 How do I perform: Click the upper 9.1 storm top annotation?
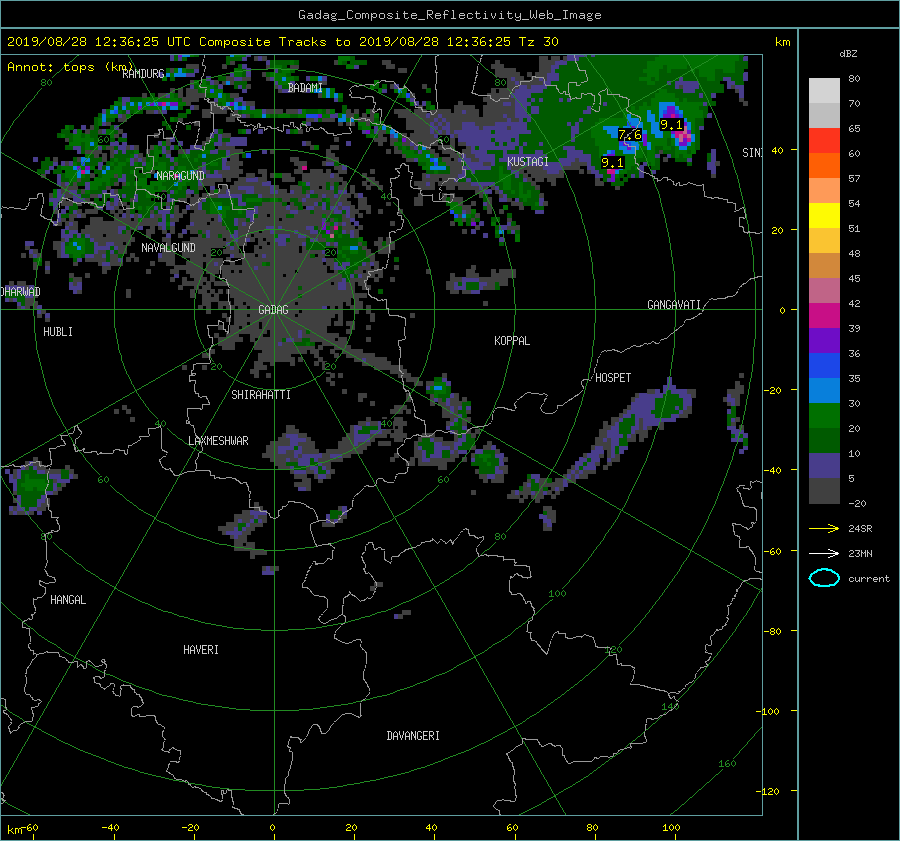tap(671, 125)
